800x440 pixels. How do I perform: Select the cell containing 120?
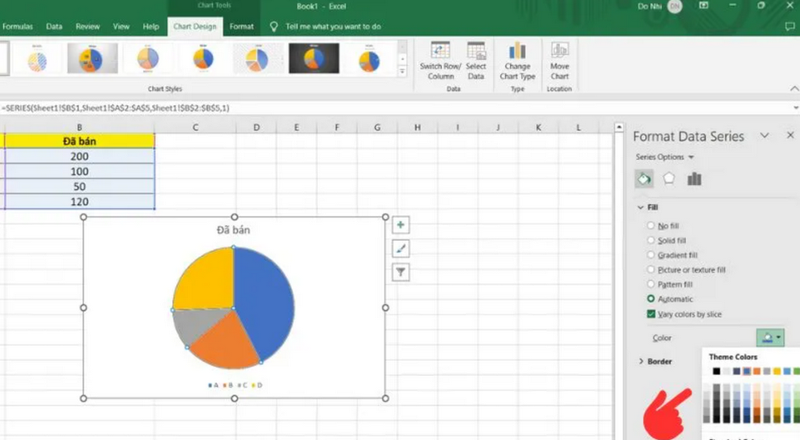79,202
